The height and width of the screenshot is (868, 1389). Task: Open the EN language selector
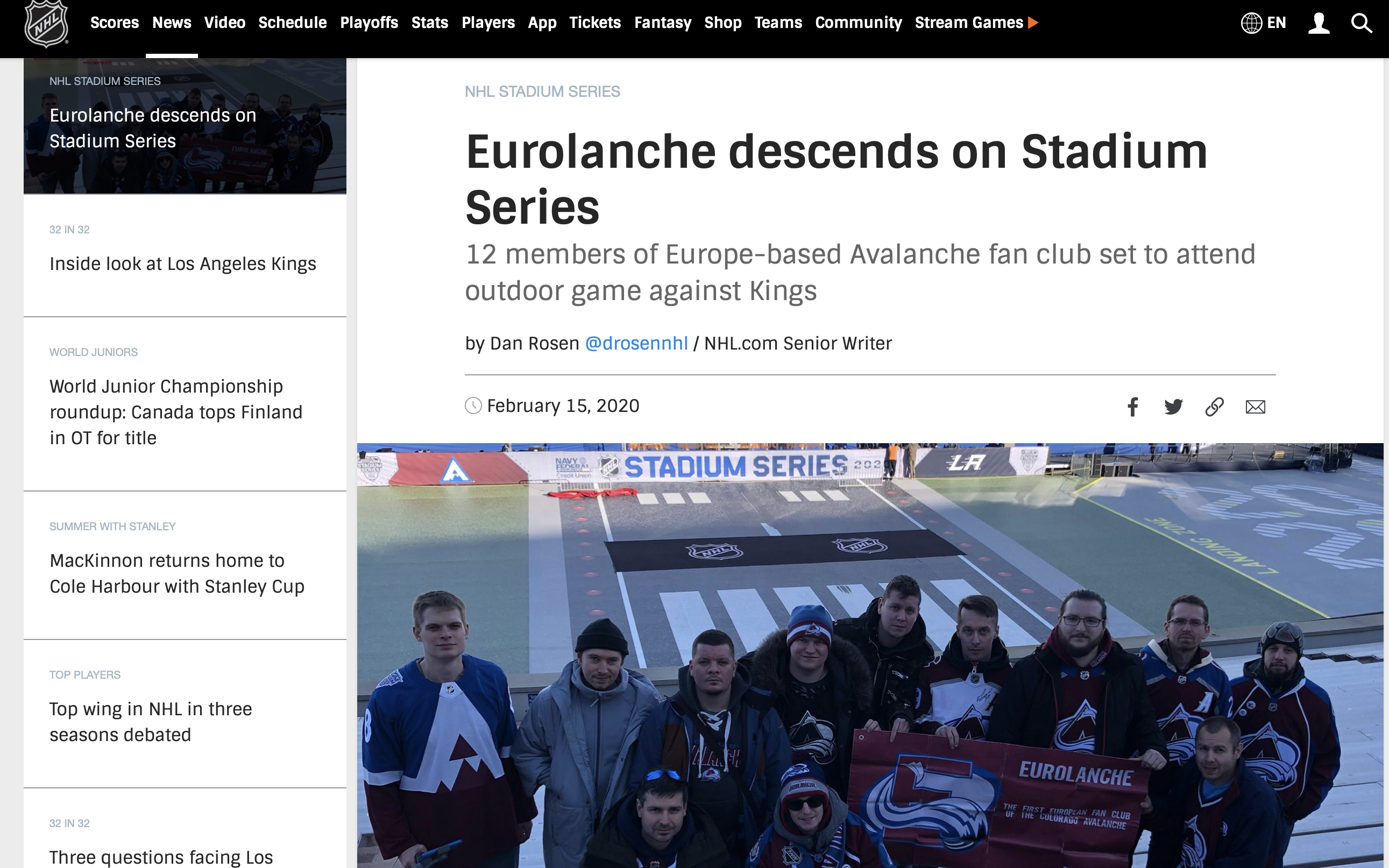(1263, 23)
